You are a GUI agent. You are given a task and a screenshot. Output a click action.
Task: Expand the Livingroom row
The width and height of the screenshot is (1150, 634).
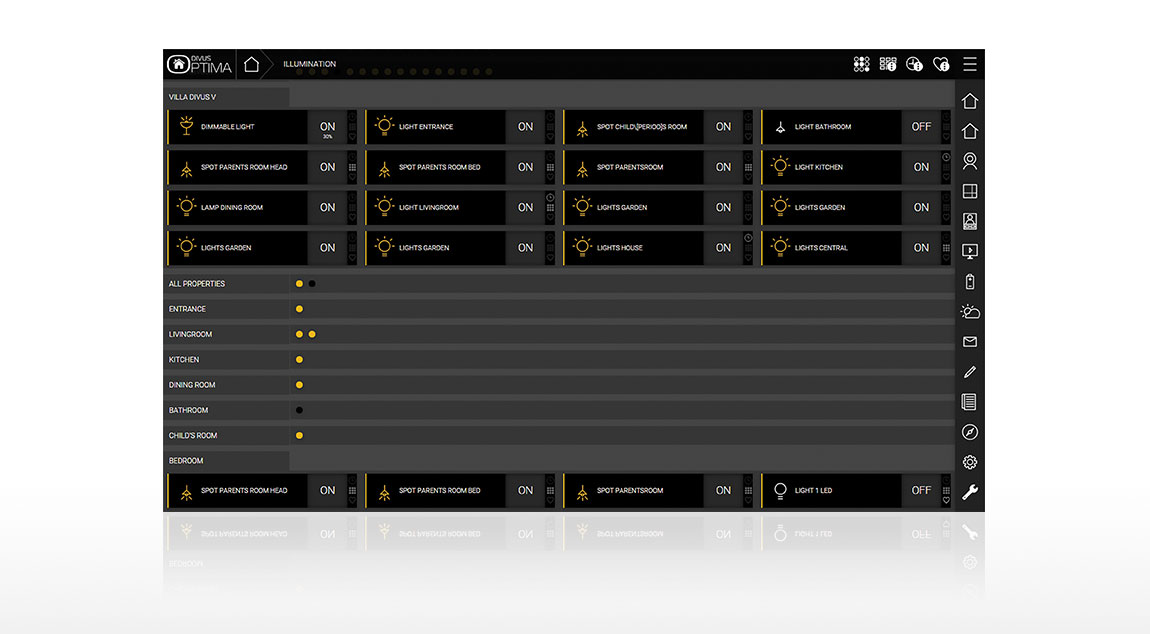coord(191,334)
